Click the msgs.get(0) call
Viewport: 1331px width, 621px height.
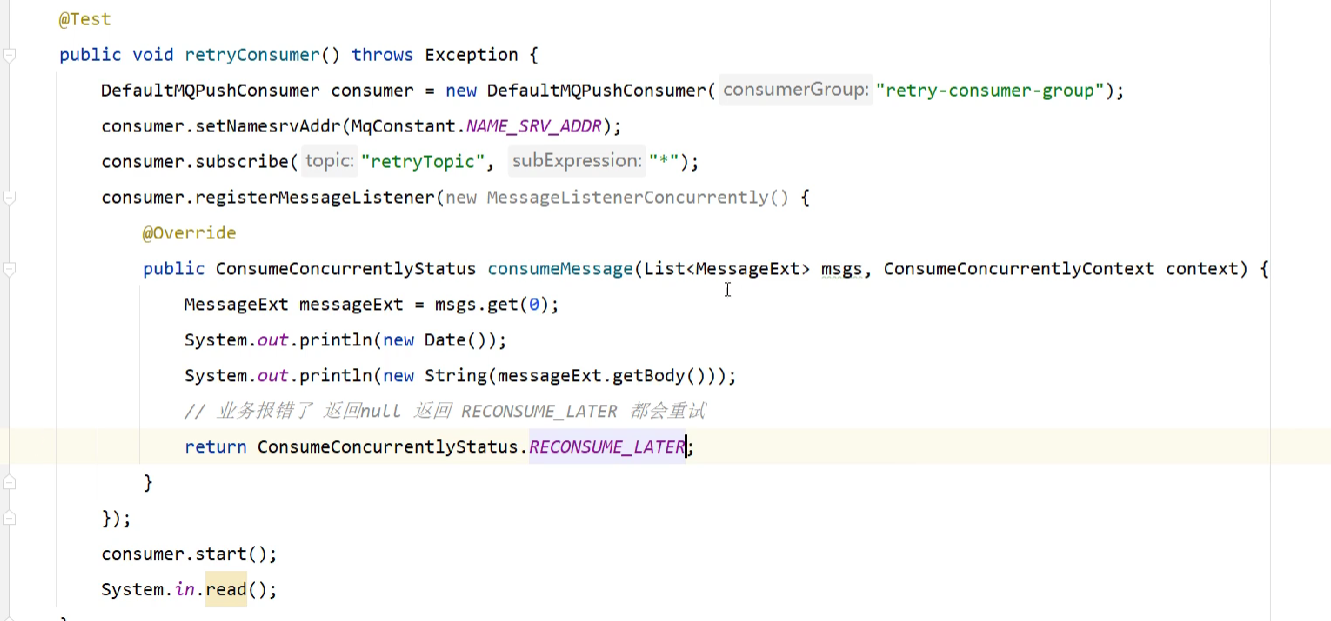tap(492, 305)
